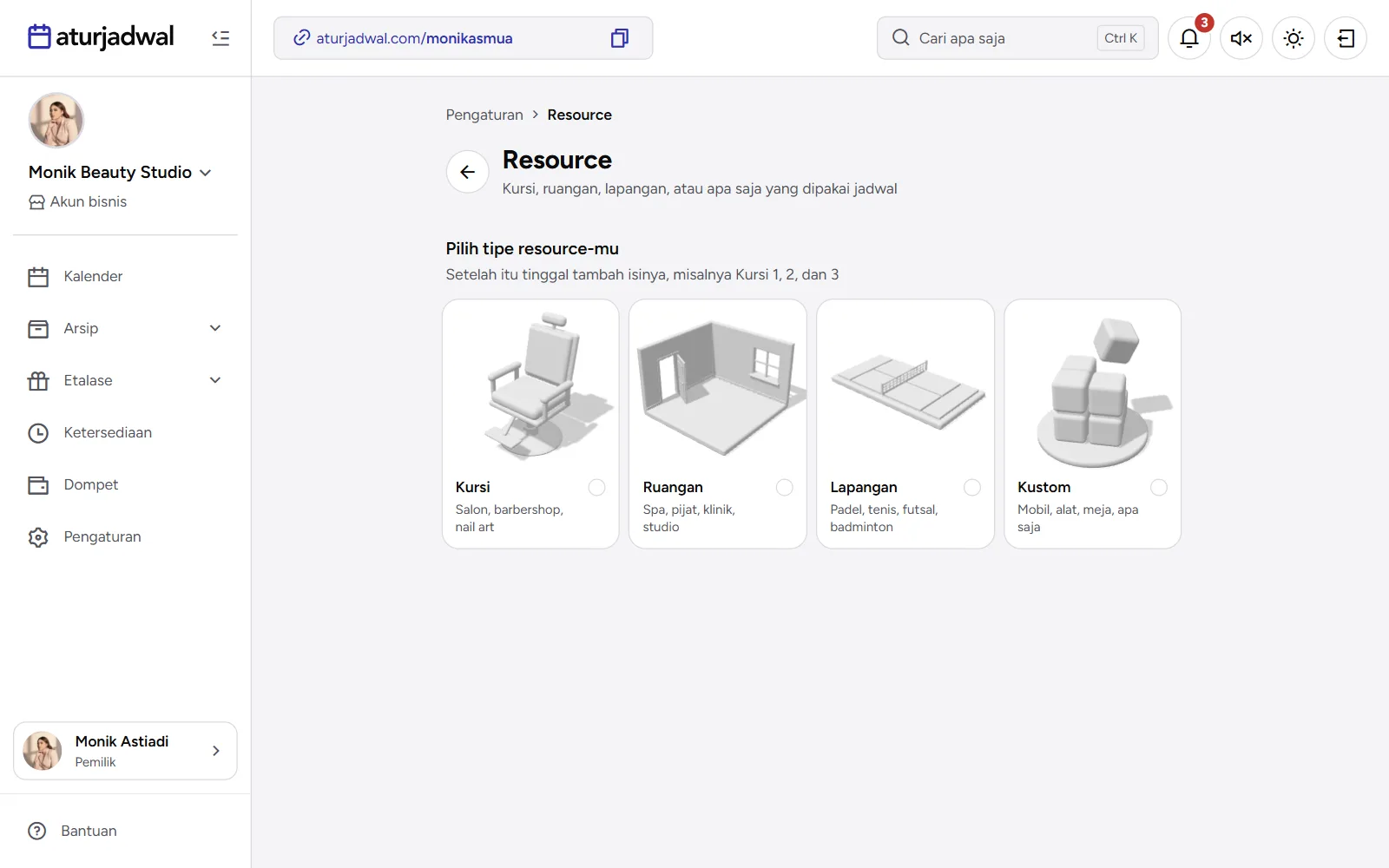Viewport: 1389px width, 868px height.
Task: Select the Lapangan radio button
Action: pos(971,488)
